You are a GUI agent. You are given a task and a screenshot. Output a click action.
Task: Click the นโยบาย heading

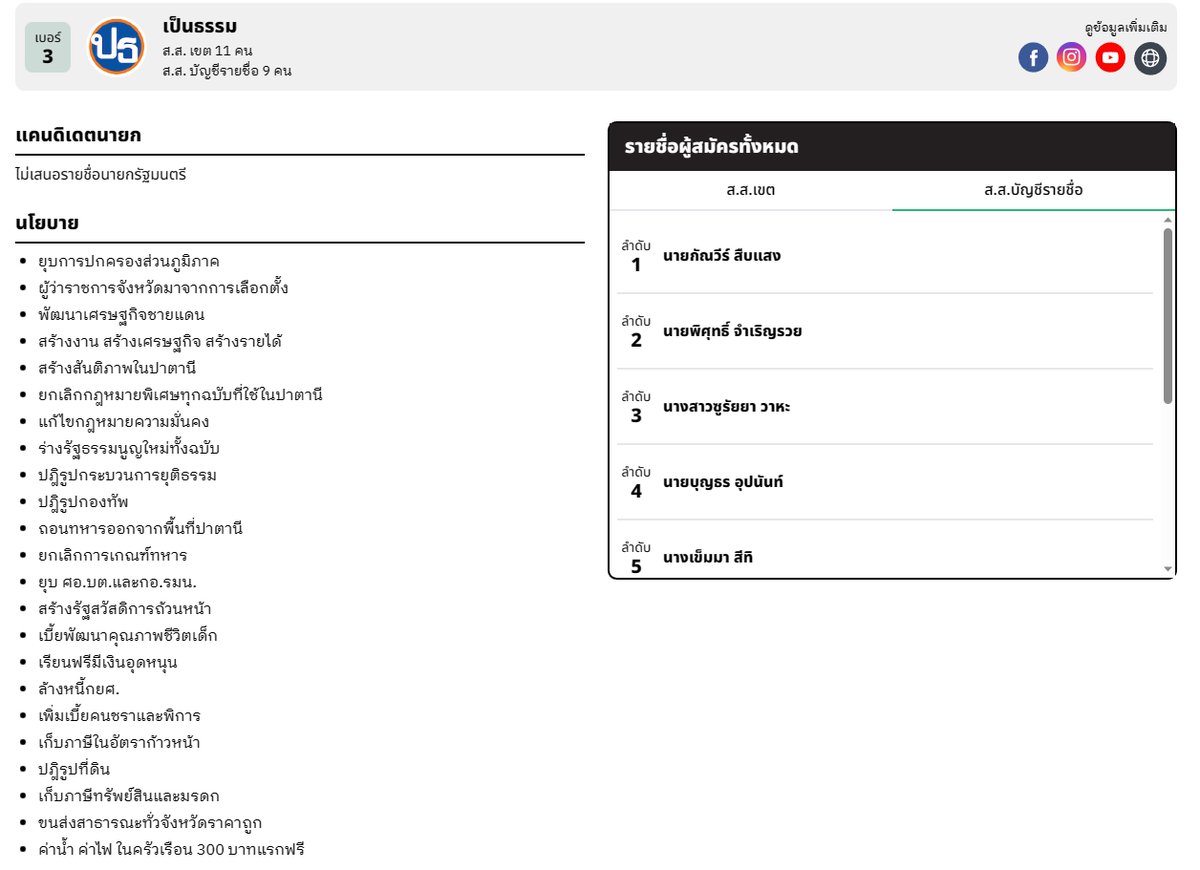click(47, 222)
